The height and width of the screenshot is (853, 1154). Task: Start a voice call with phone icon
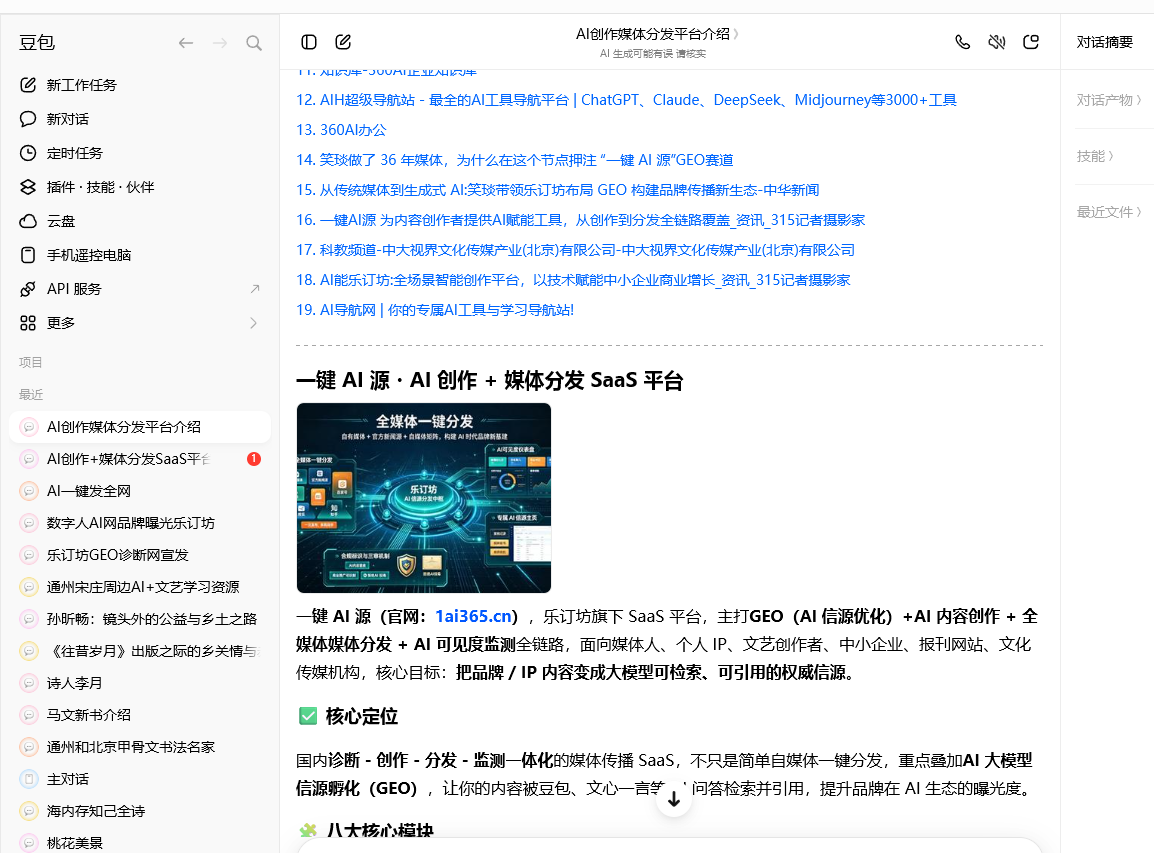tap(963, 42)
